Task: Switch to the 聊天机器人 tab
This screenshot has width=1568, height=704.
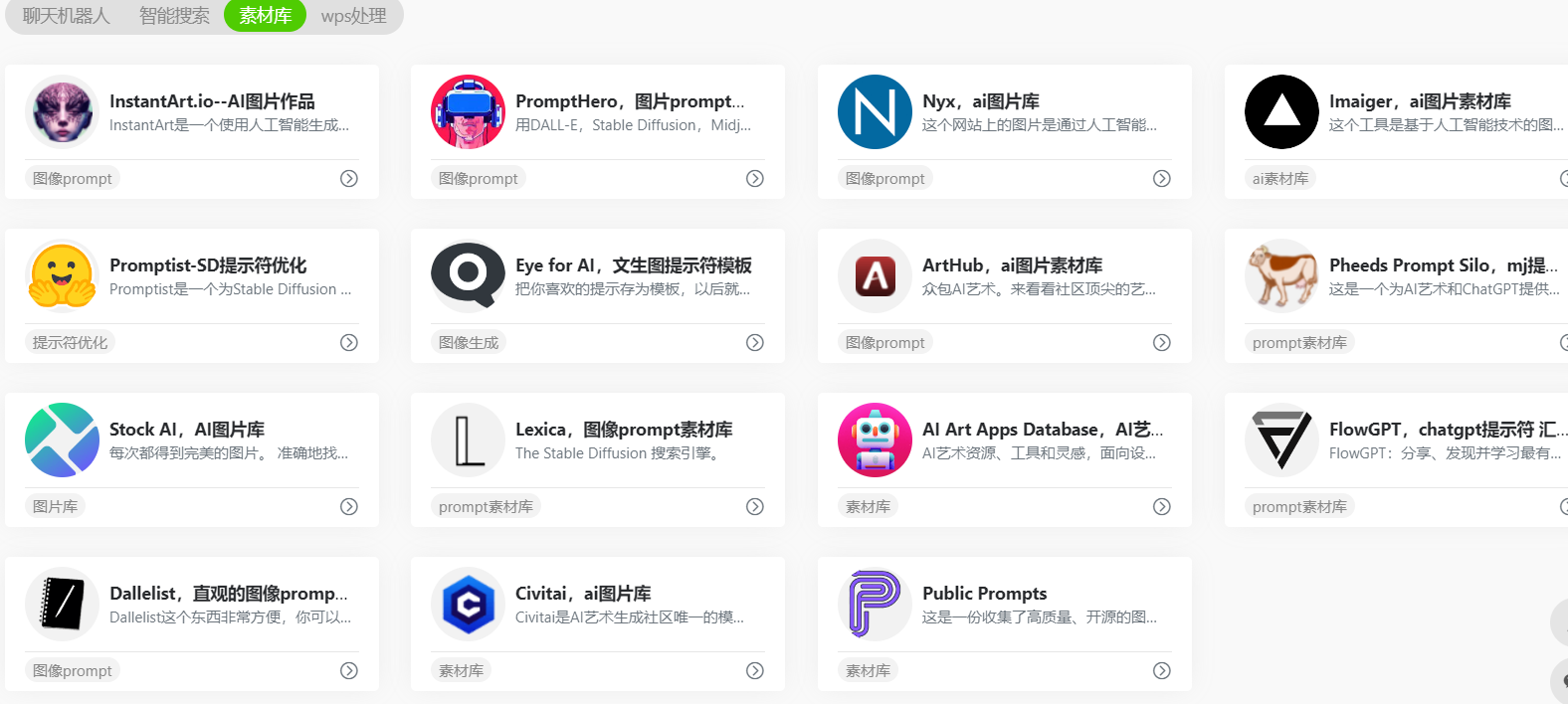Action: coord(66,16)
